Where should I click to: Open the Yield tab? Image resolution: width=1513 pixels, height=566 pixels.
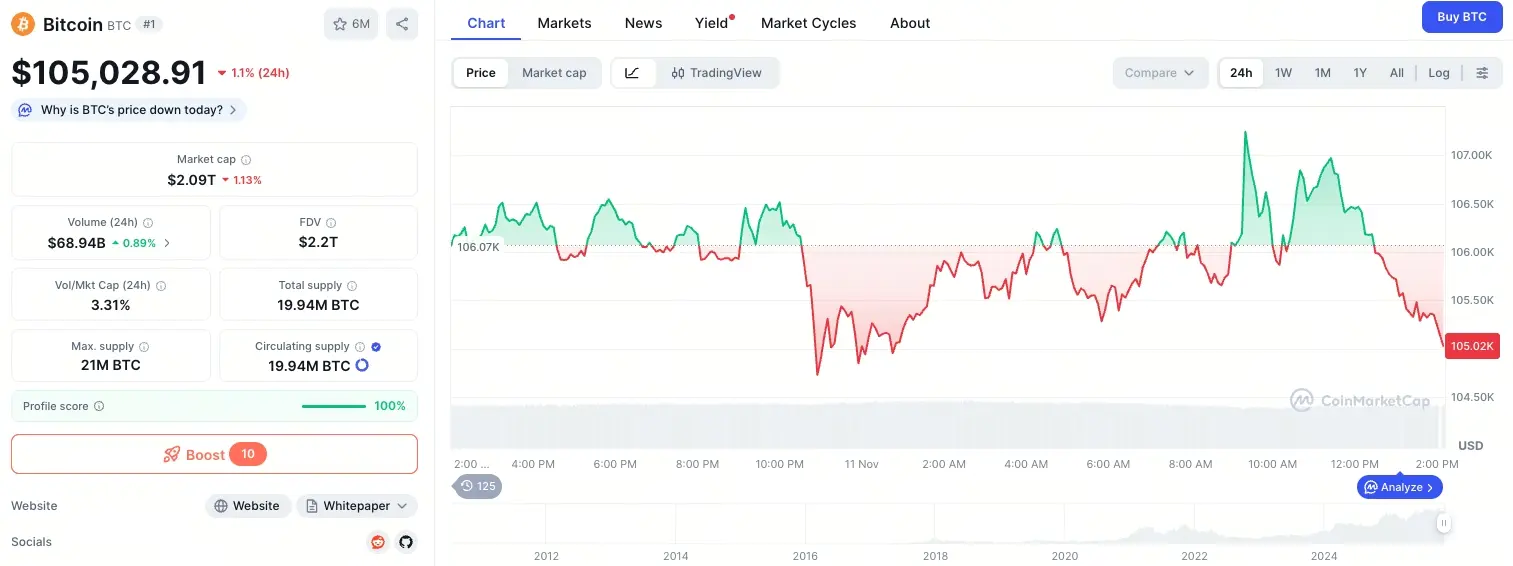pyautogui.click(x=713, y=23)
